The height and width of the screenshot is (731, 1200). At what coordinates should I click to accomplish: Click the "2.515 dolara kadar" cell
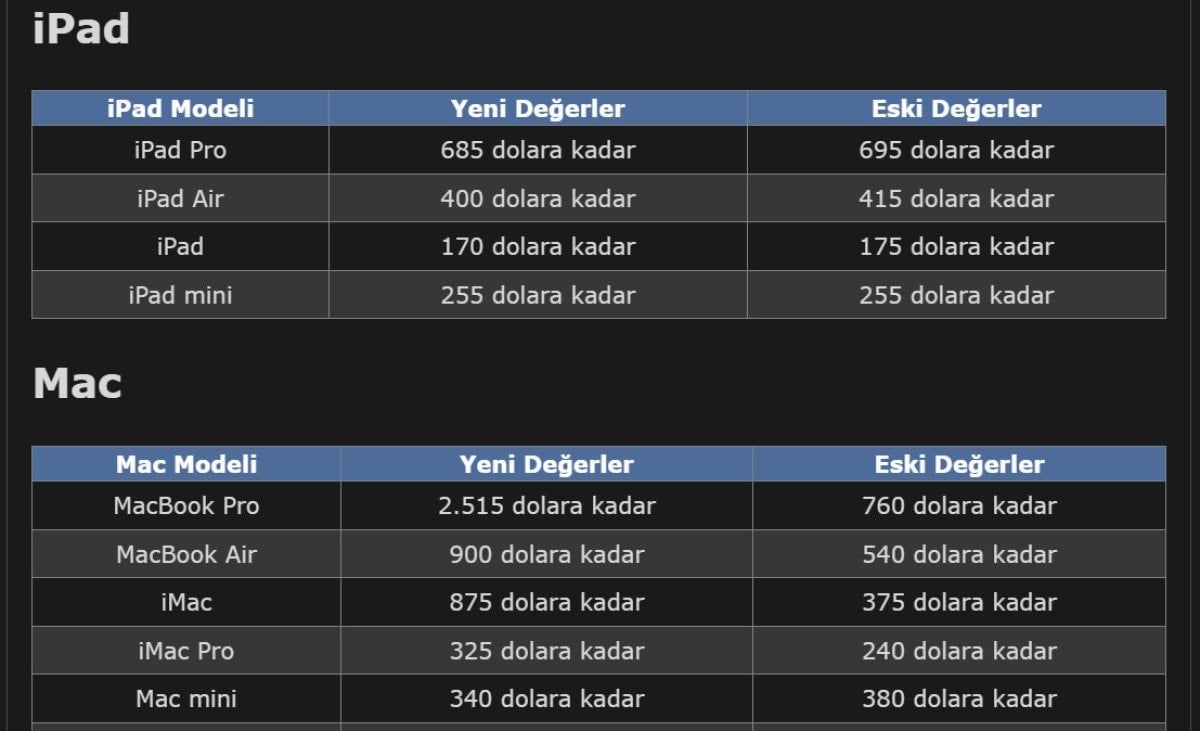click(546, 506)
